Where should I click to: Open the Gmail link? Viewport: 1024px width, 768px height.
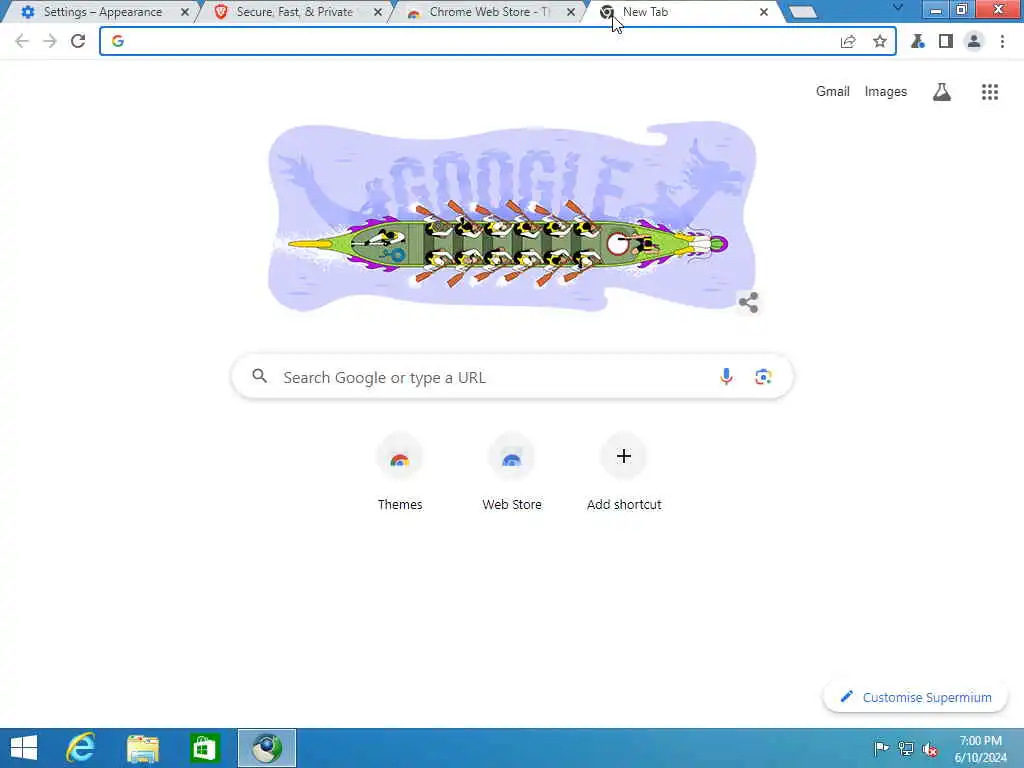coord(833,91)
